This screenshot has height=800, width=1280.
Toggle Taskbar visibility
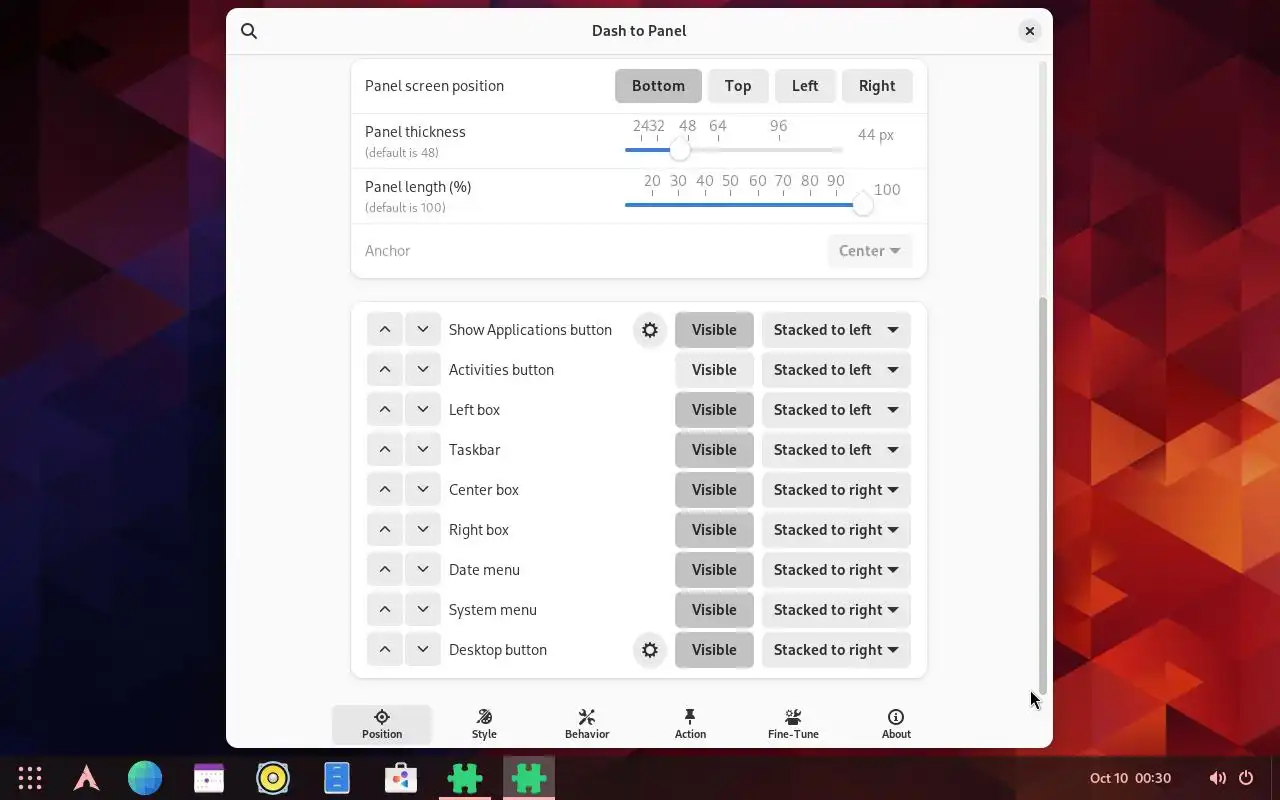tap(714, 450)
